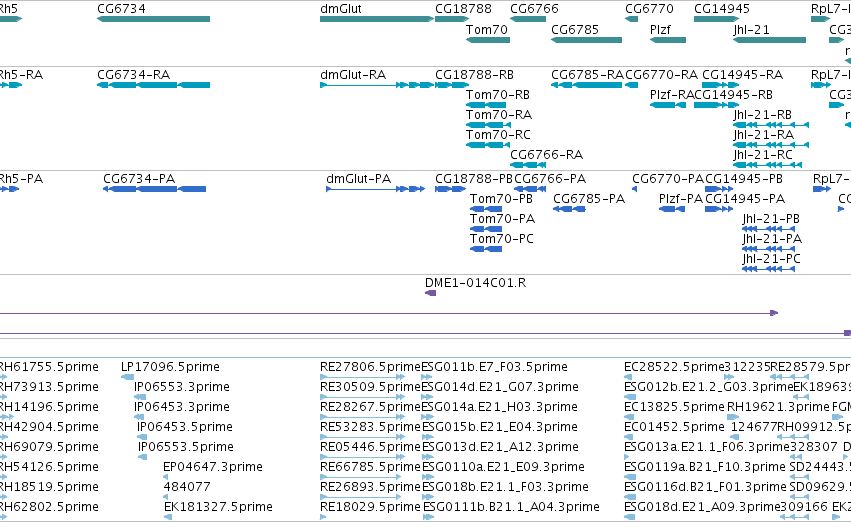
Task: Select the Tom70 gene feature
Action: tap(488, 40)
